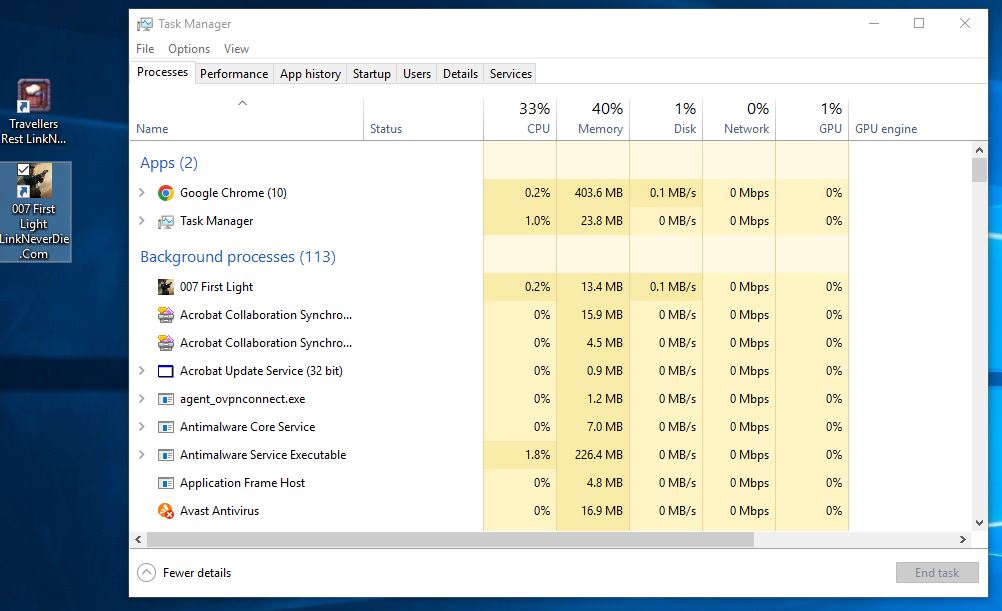Click the vertical scrollbar thumb
The width and height of the screenshot is (1002, 611).
pos(979,170)
